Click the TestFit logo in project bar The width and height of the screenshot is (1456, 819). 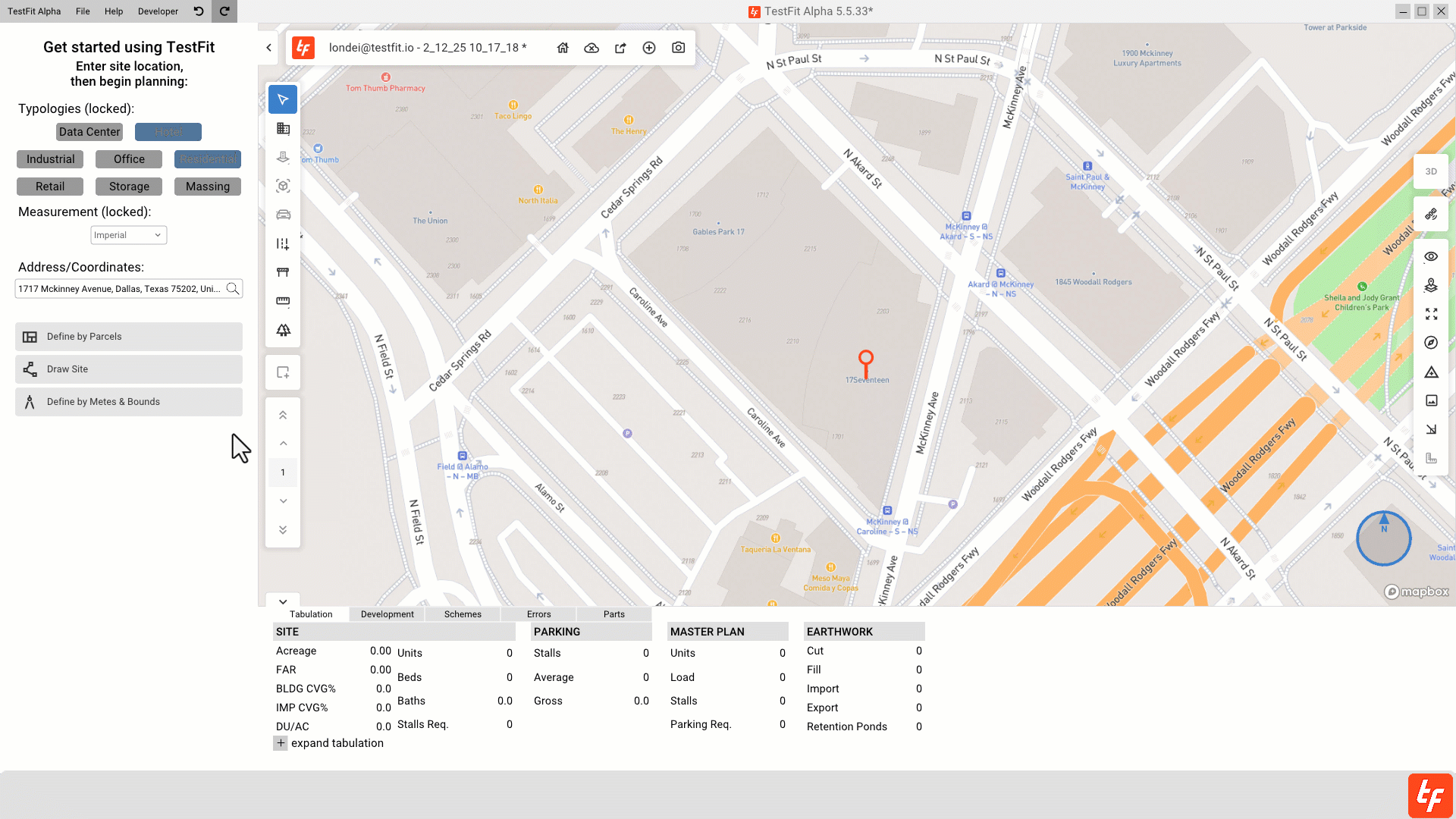303,48
